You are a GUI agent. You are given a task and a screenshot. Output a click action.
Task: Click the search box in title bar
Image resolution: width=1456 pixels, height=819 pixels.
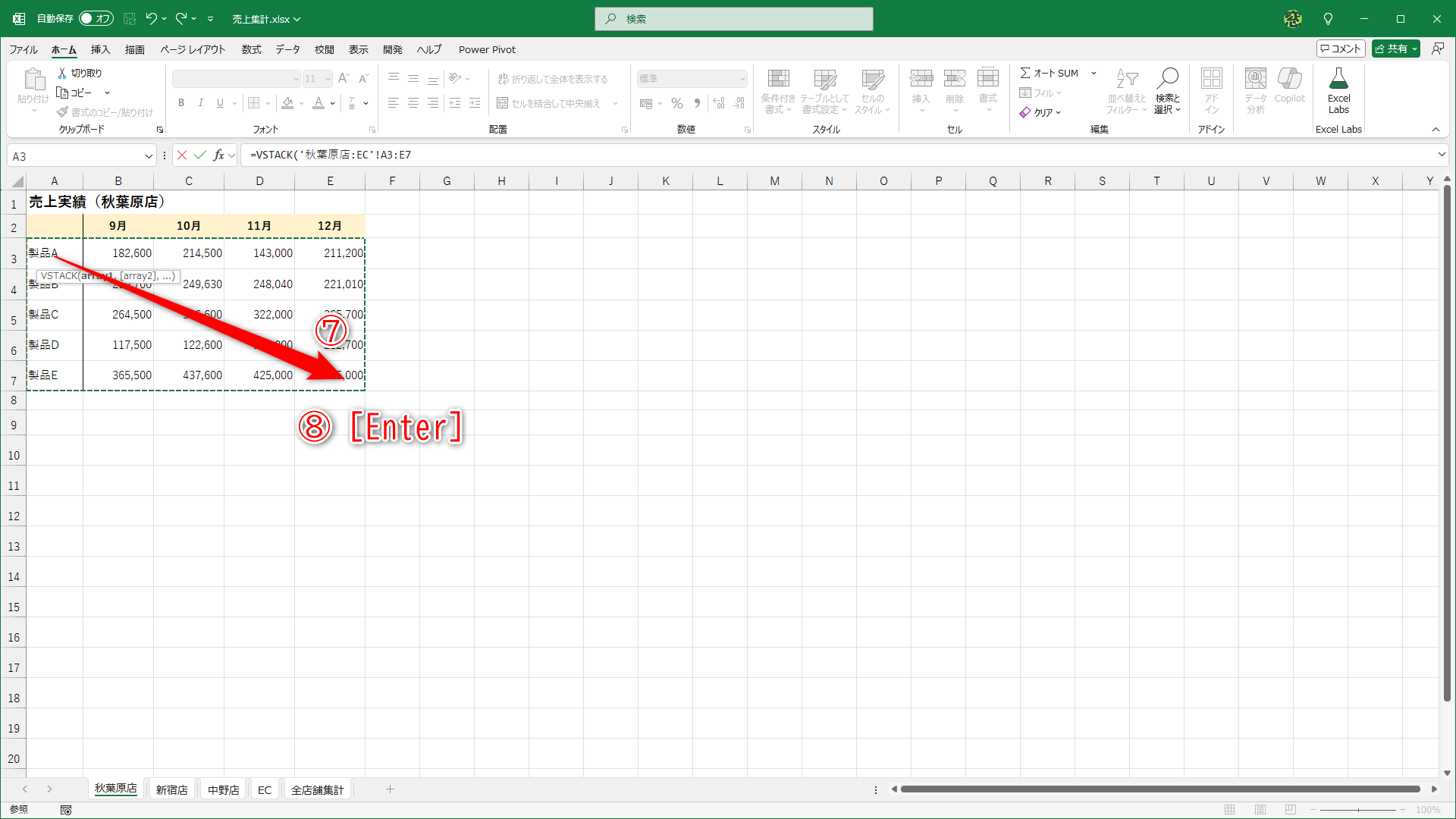pos(733,18)
